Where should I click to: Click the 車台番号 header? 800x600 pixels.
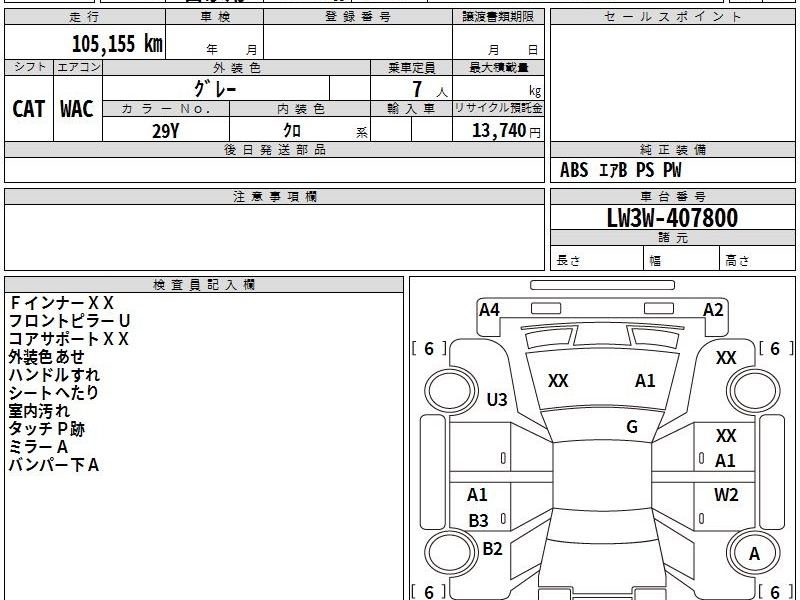[672, 197]
